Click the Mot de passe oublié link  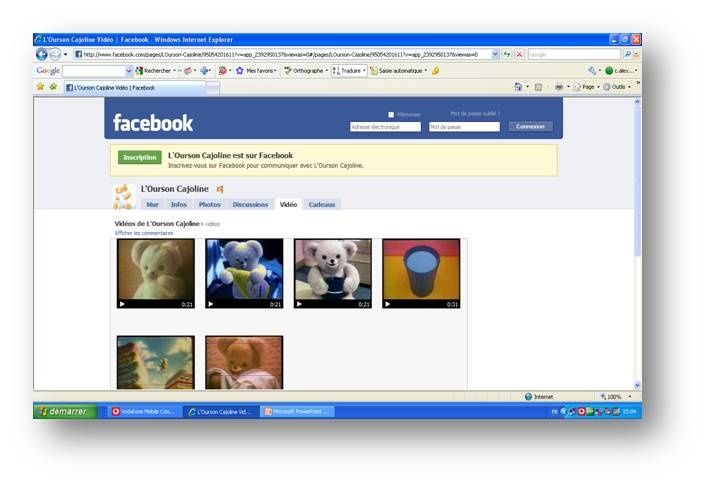coord(475,114)
